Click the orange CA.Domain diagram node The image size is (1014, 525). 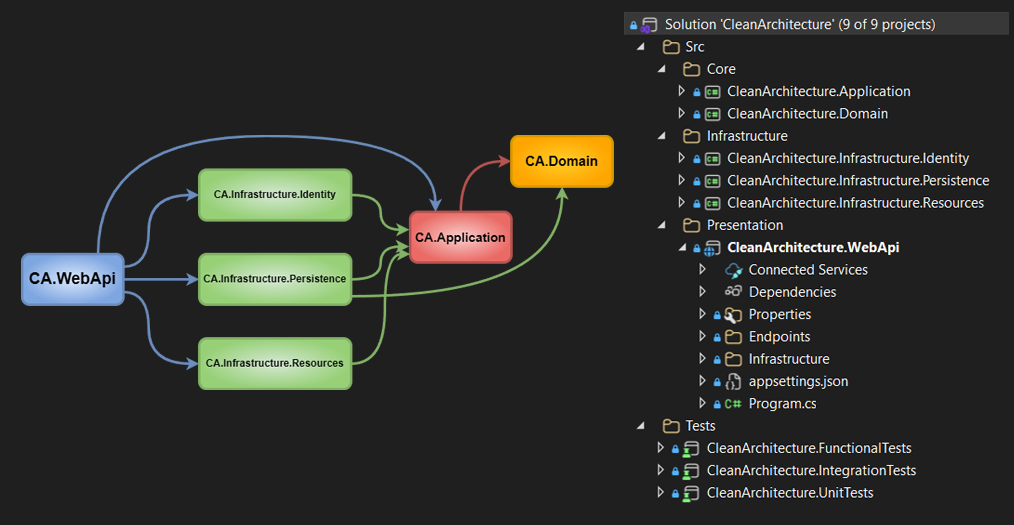pyautogui.click(x=561, y=161)
